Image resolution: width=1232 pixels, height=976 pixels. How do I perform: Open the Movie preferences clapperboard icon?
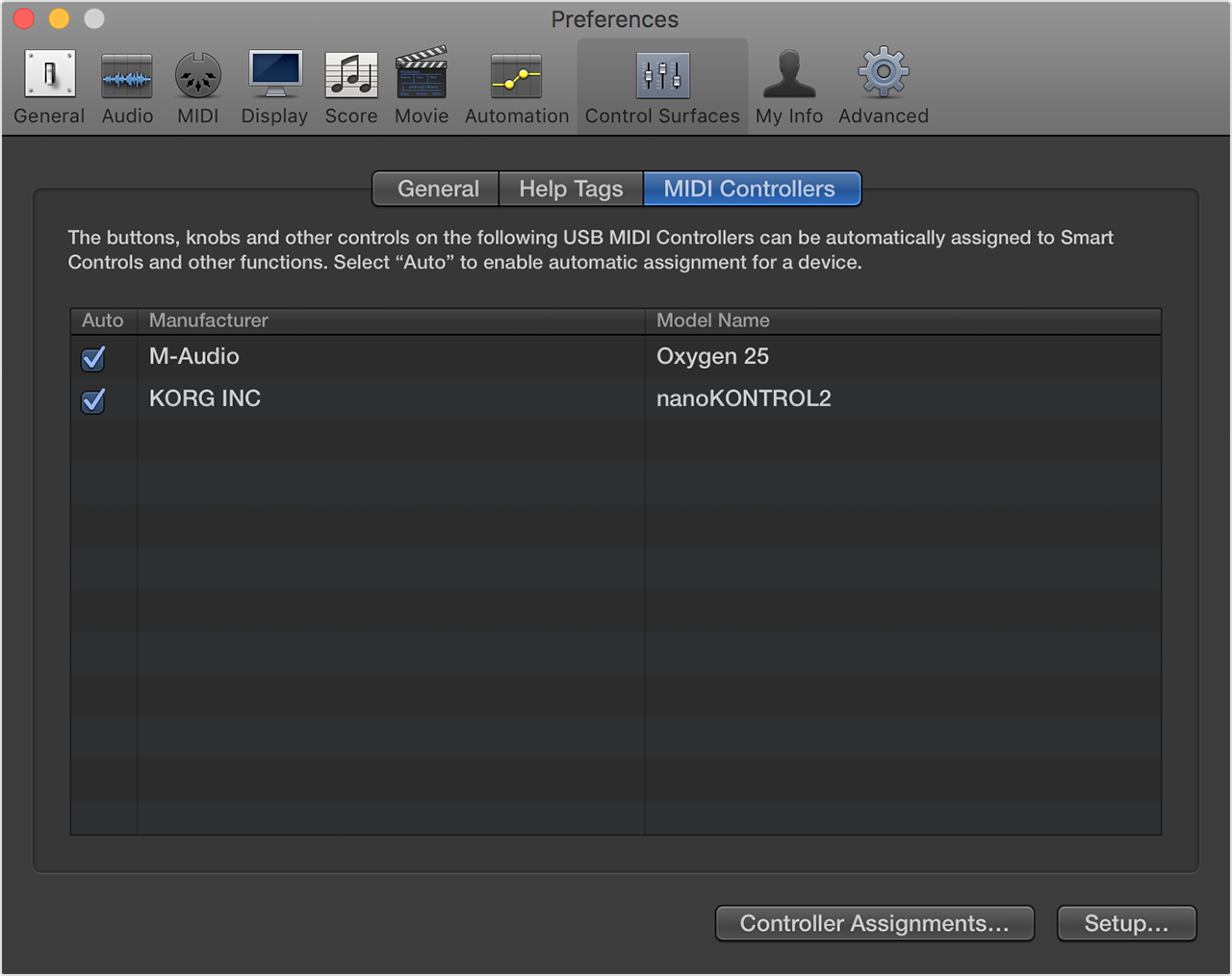[x=422, y=73]
